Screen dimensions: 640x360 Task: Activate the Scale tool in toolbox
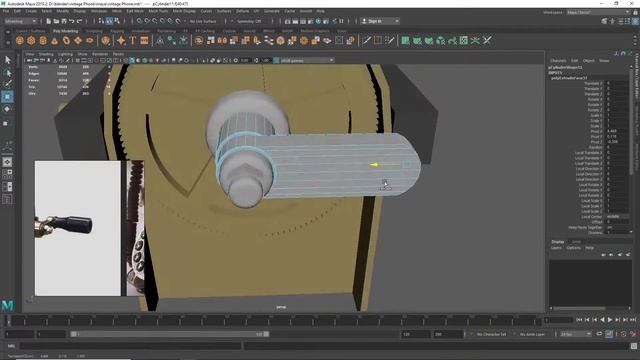(x=6, y=123)
